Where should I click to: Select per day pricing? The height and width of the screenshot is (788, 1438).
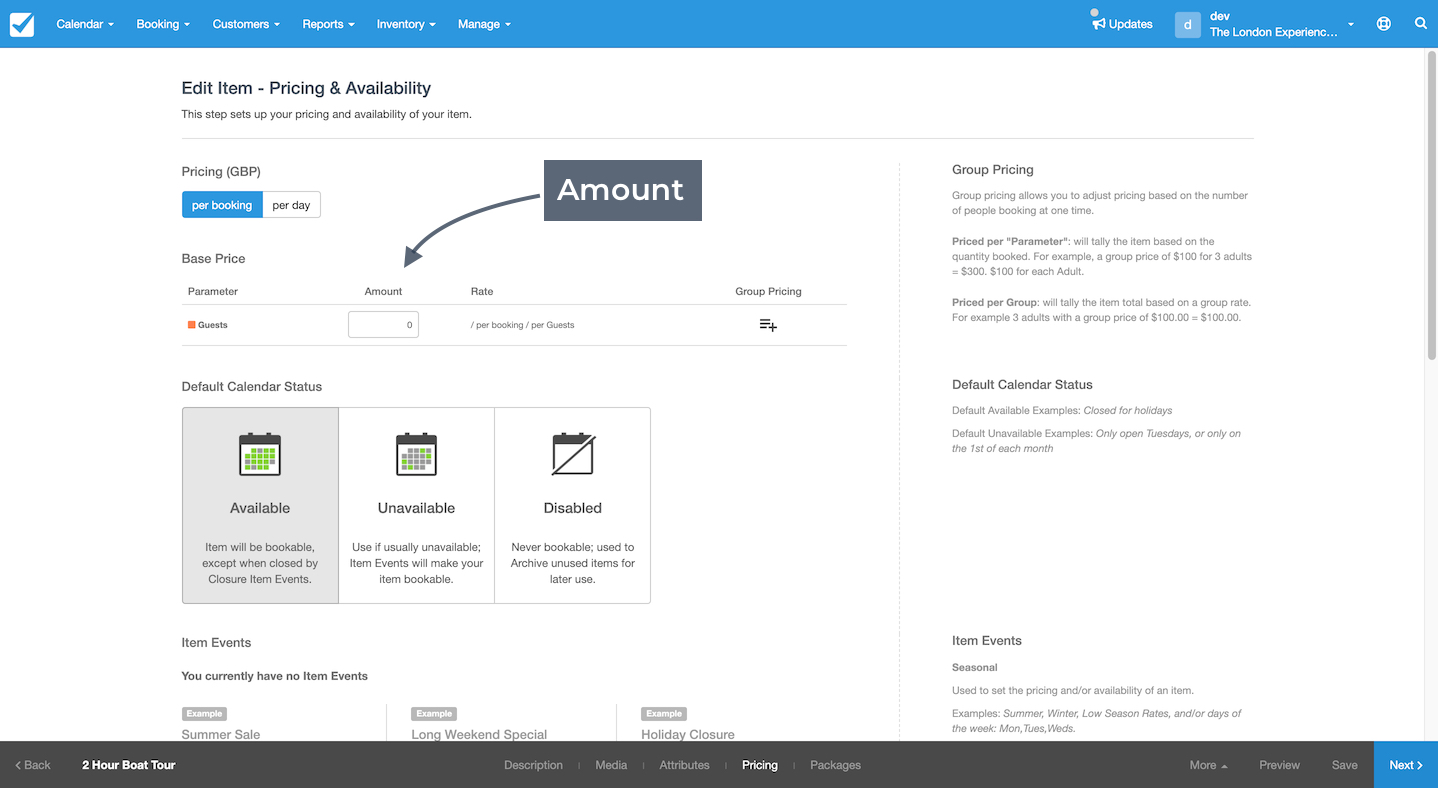pos(291,205)
